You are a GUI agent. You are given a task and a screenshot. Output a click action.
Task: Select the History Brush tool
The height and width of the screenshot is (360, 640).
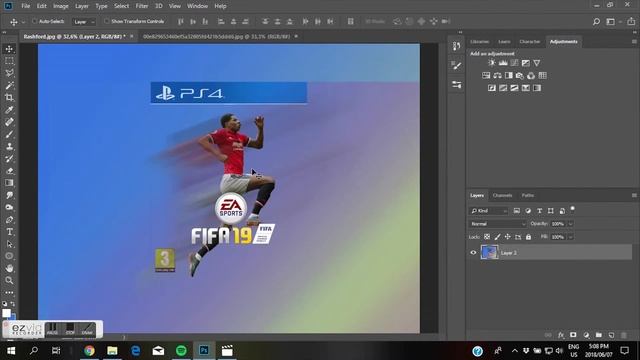coord(9,159)
